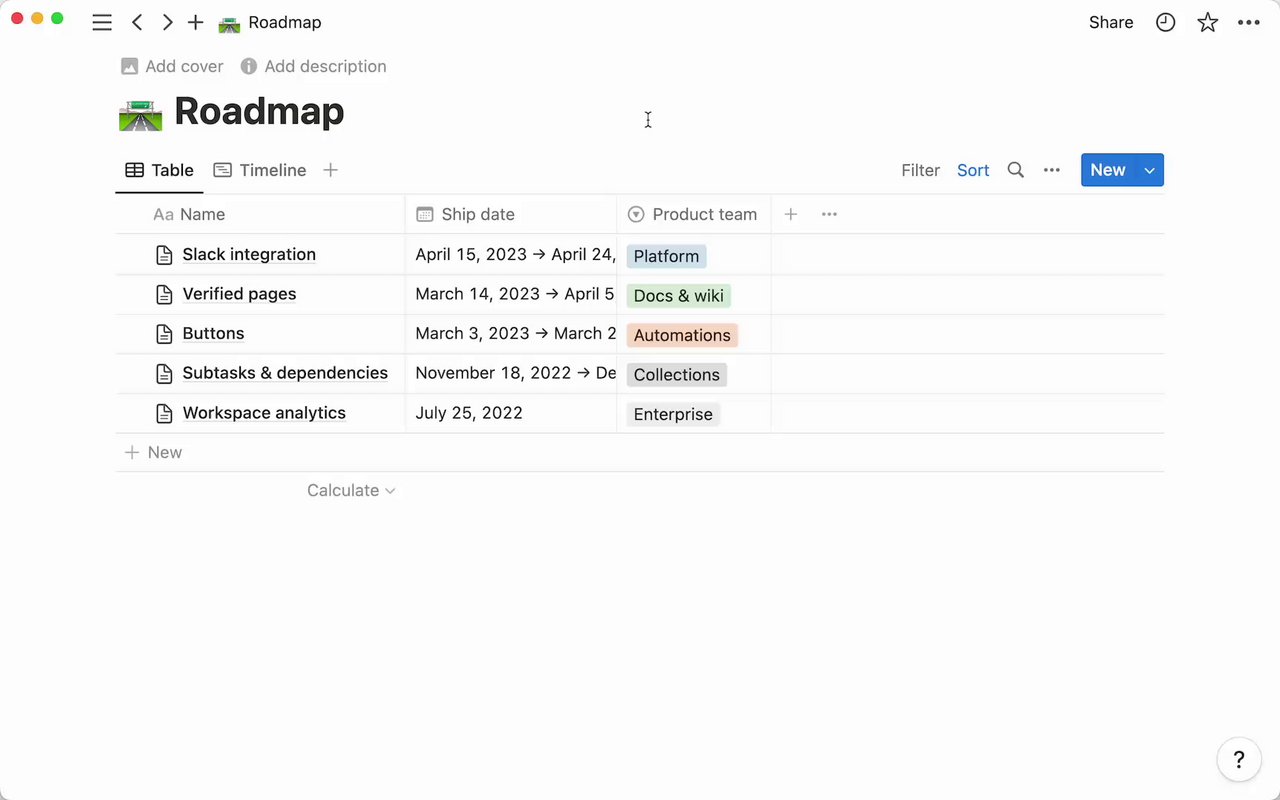Viewport: 1280px width, 800px height.
Task: Click the Share button
Action: click(1111, 22)
